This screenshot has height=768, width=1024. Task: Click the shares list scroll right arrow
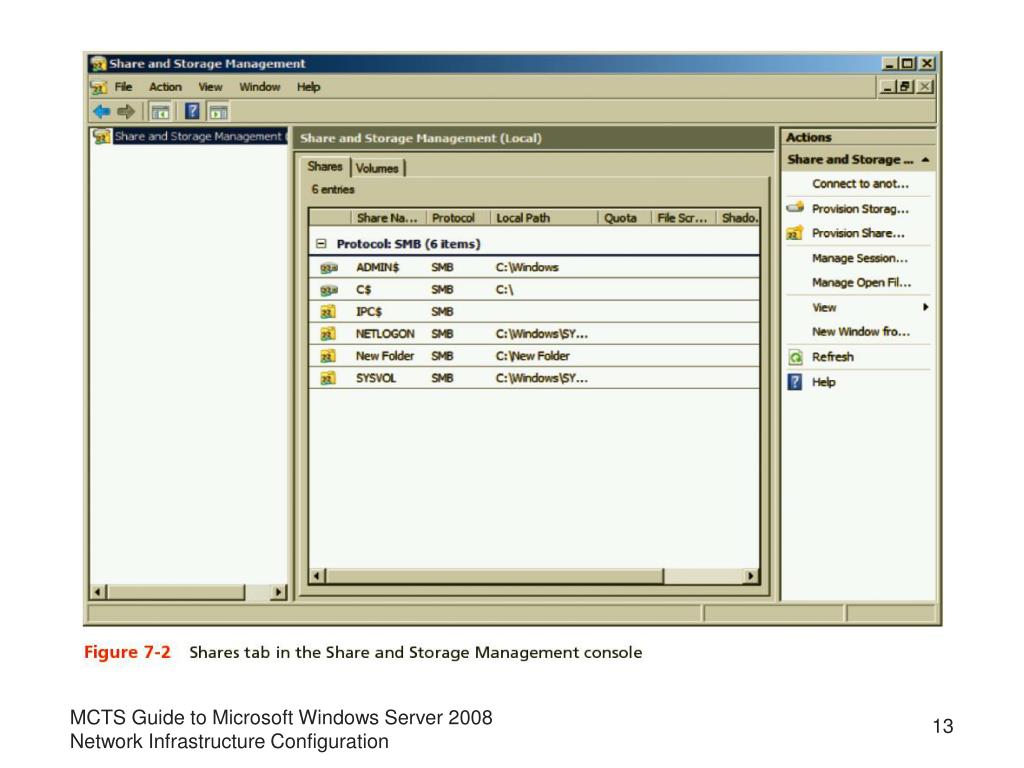[x=751, y=576]
